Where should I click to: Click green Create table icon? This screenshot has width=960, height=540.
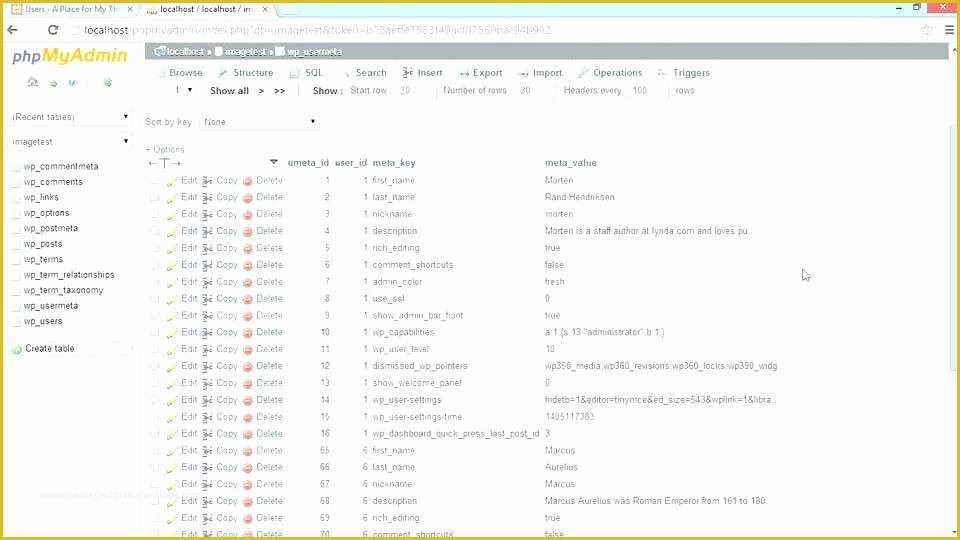[x=17, y=349]
